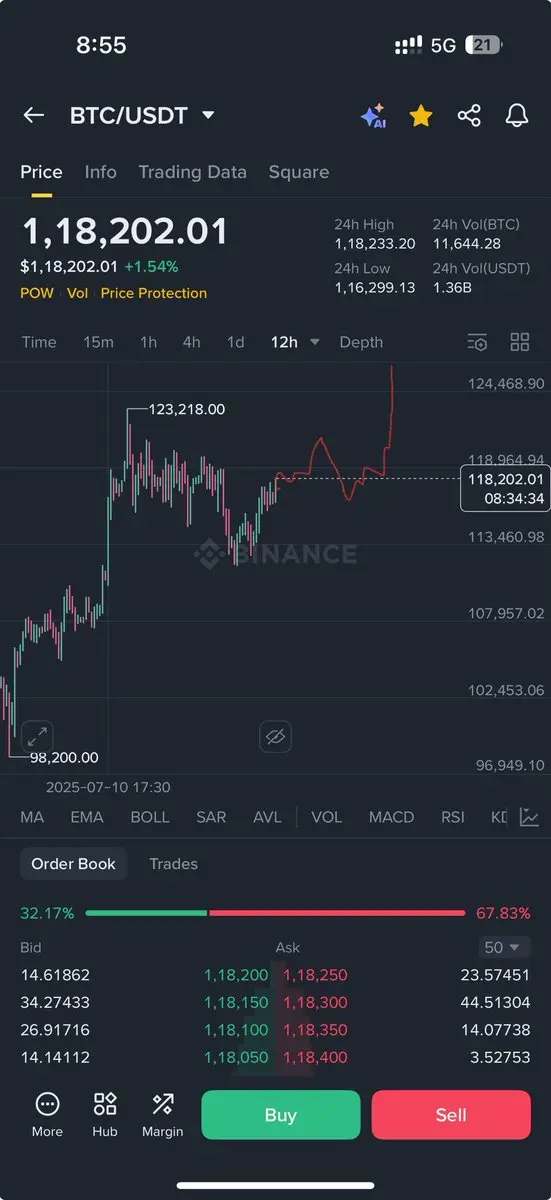Open price alerts bell icon
Screen dimensions: 551x1200
[517, 116]
